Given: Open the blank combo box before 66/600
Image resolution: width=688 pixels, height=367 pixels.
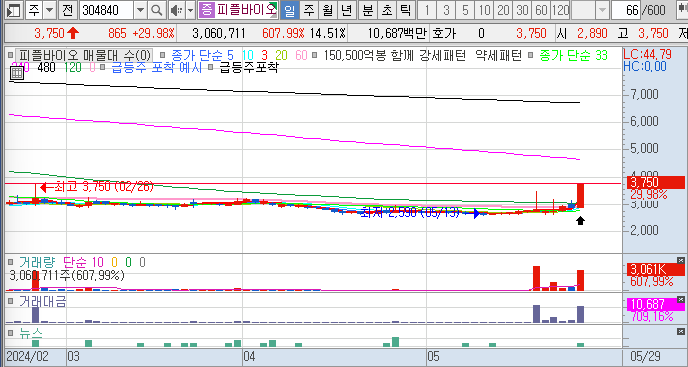Looking at the screenshot, I should [591, 10].
